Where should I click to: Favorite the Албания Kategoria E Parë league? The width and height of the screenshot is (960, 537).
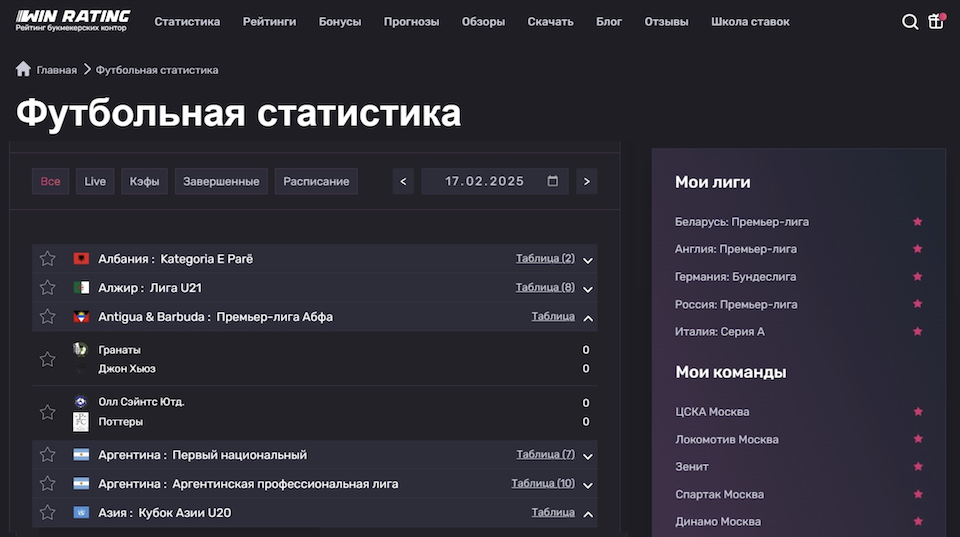coord(47,259)
